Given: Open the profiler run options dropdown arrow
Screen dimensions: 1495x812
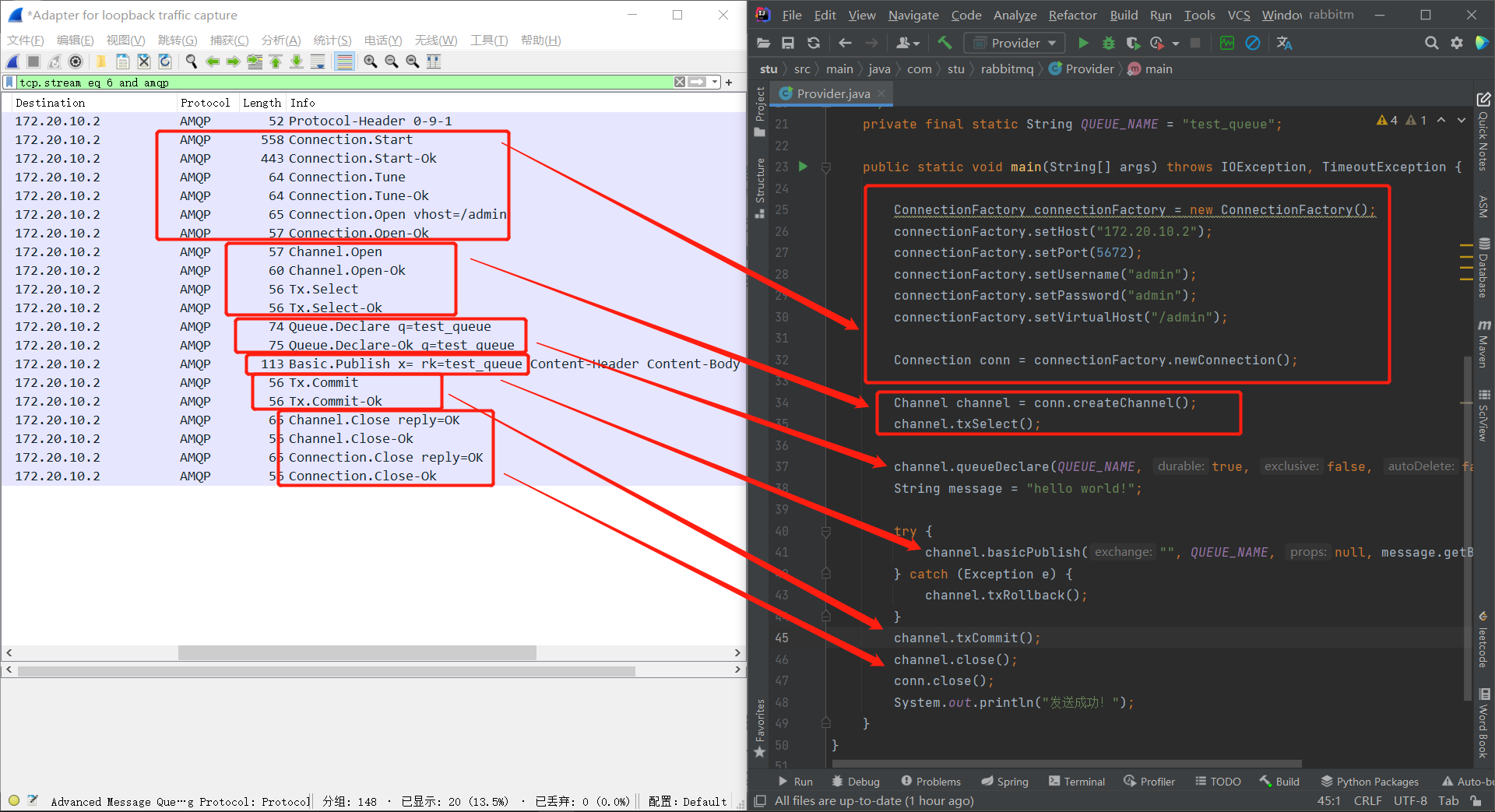Looking at the screenshot, I should point(1176,44).
